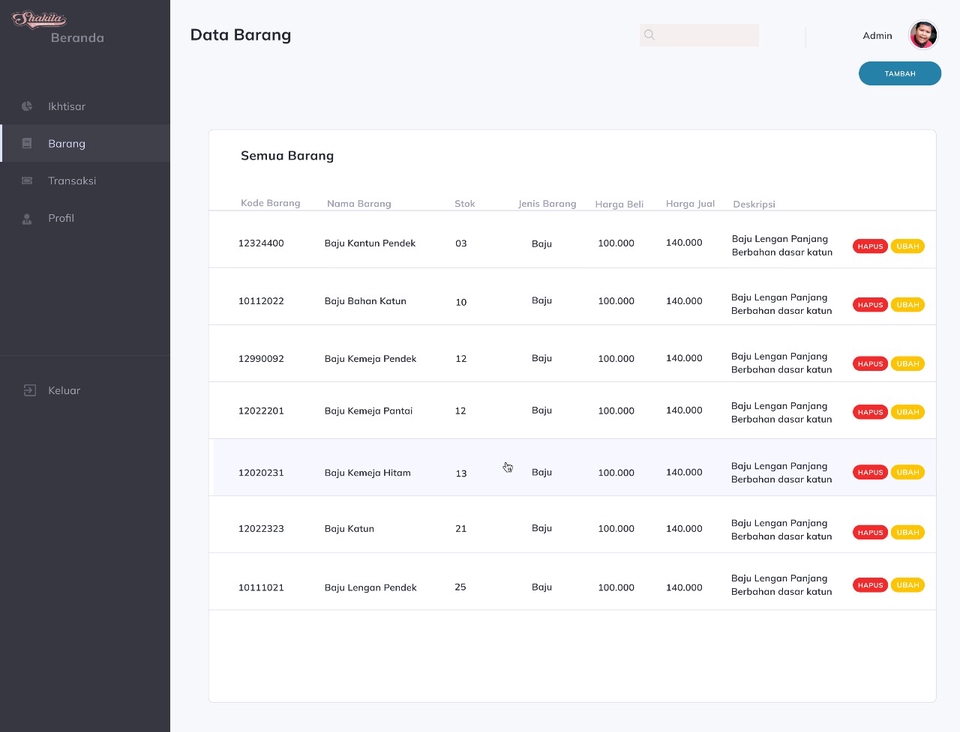
Task: Open the Admin profile avatar
Action: pos(923,35)
